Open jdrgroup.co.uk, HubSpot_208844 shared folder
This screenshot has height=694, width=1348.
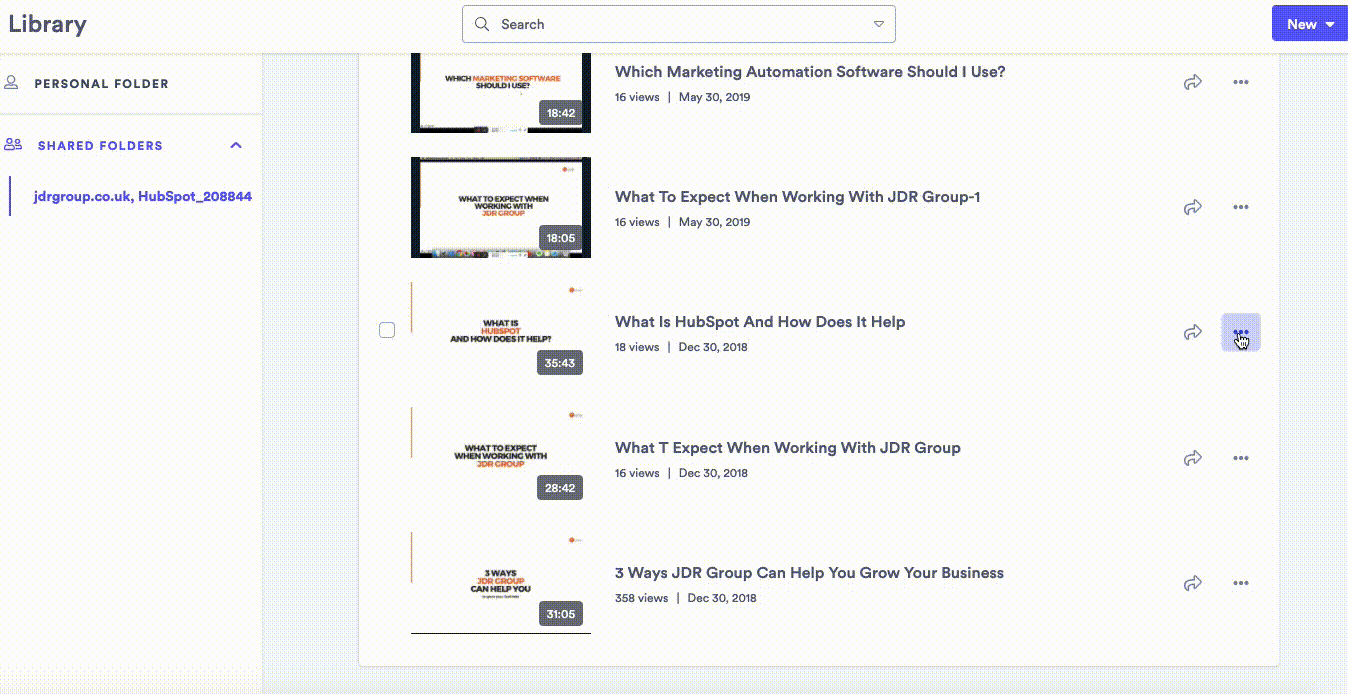point(142,197)
